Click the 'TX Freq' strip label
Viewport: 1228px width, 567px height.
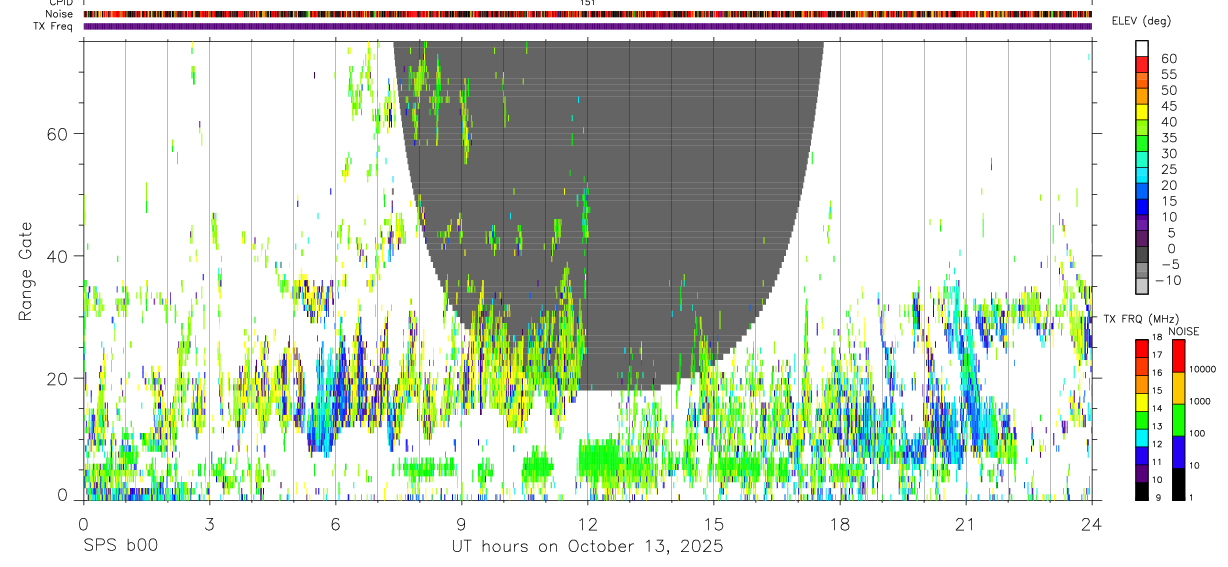coord(54,26)
